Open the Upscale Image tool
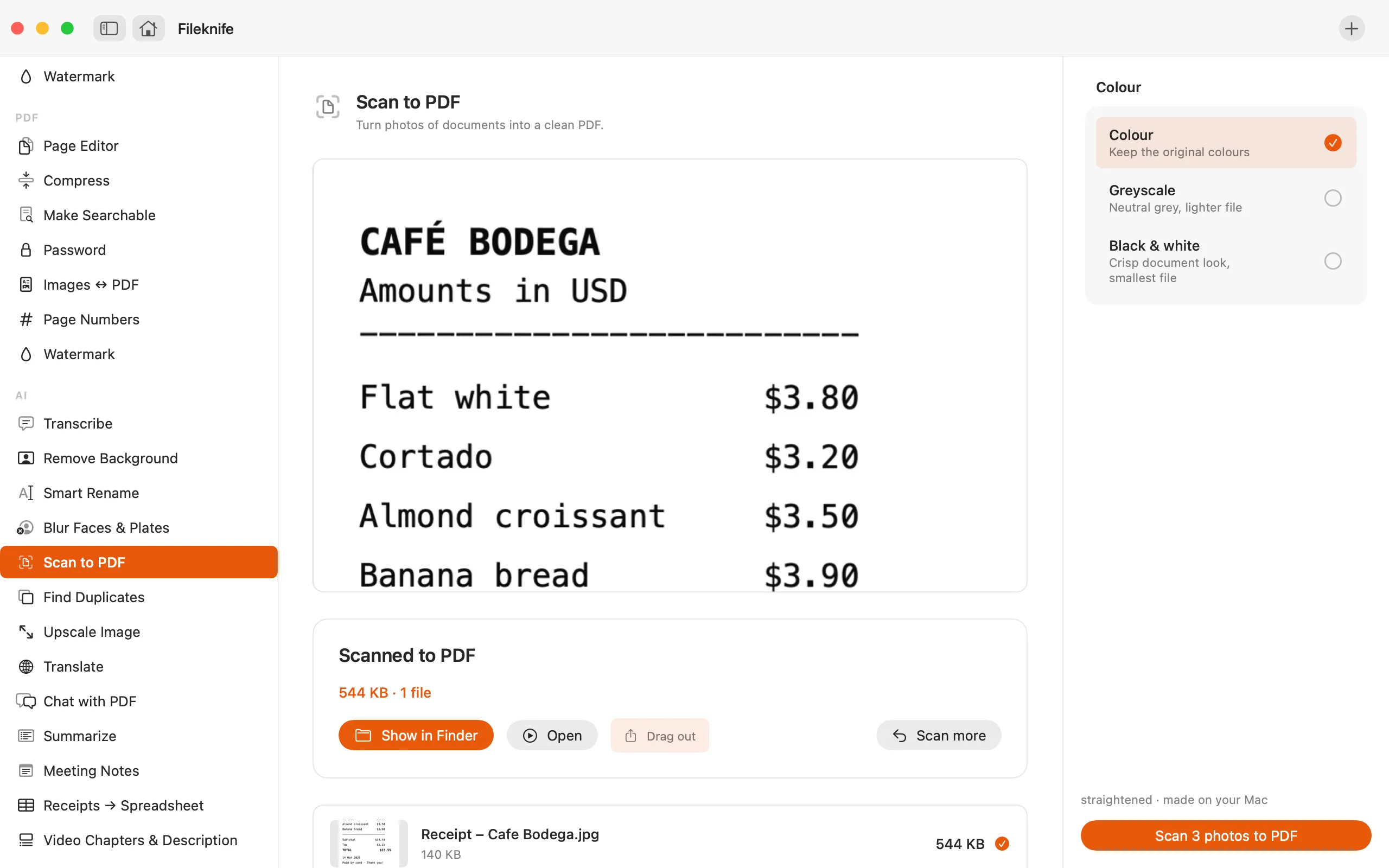This screenshot has width=1389, height=868. pyautogui.click(x=139, y=631)
